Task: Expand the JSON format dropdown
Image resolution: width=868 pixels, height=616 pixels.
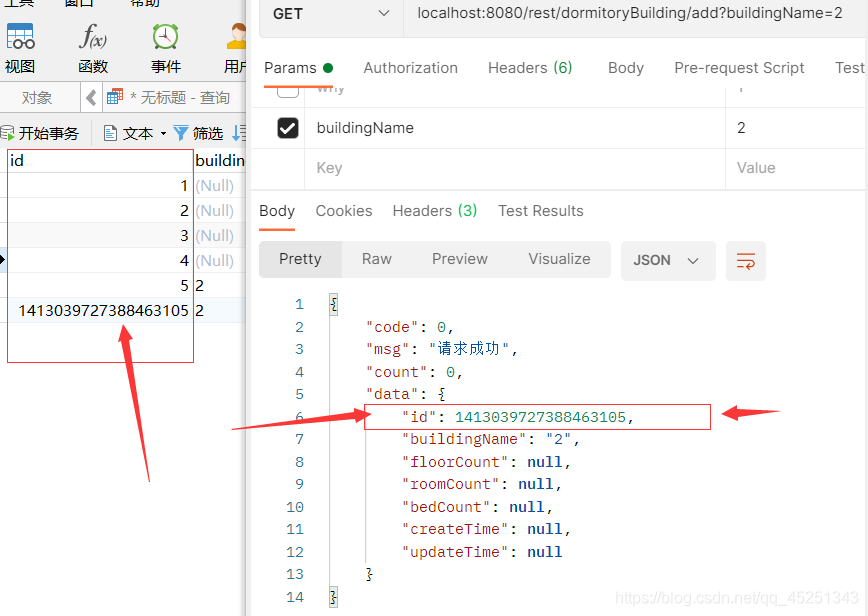Action: (x=667, y=260)
